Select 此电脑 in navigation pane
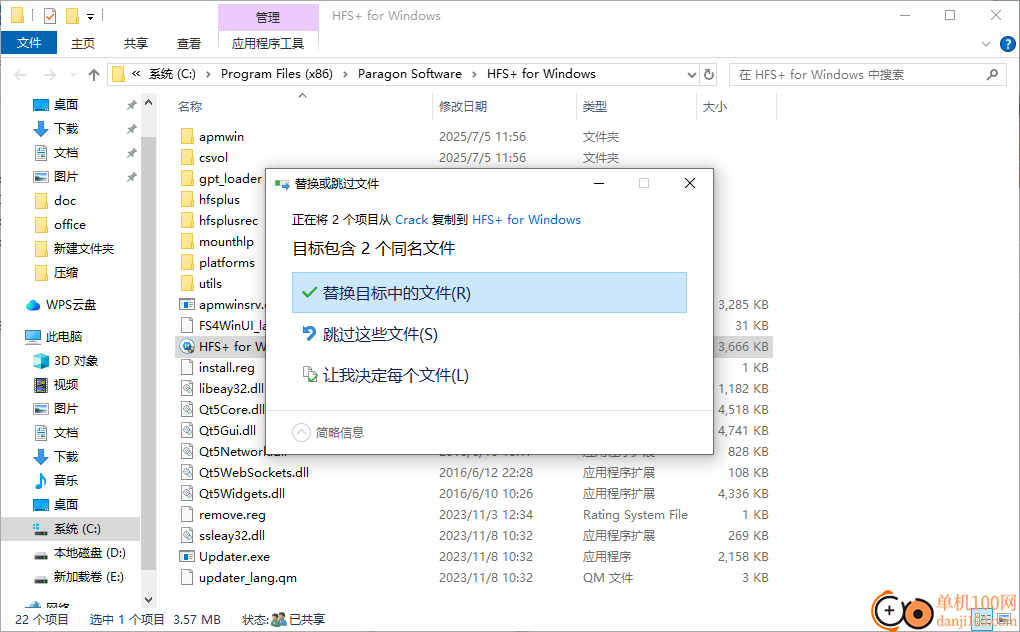This screenshot has height=632, width=1020. point(64,336)
